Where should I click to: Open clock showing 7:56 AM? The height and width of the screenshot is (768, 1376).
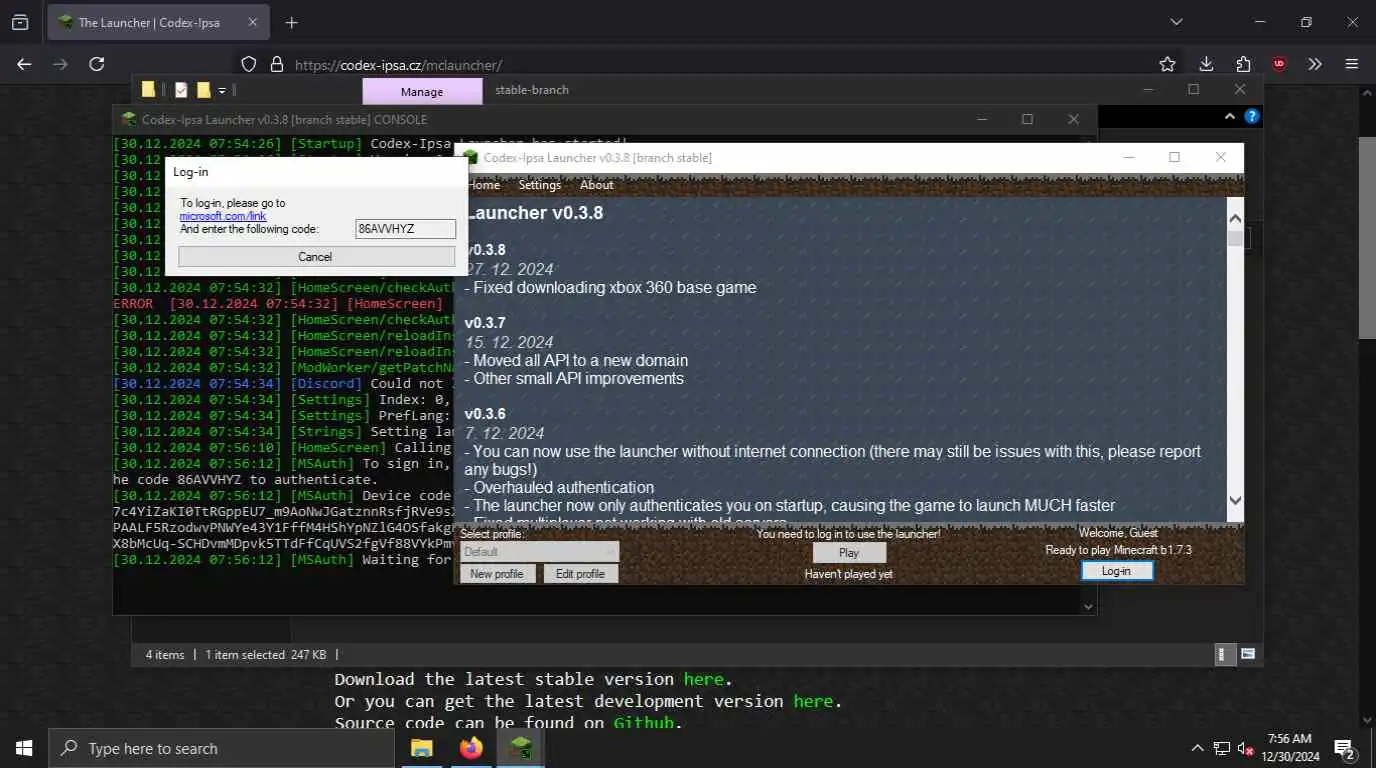click(1290, 748)
